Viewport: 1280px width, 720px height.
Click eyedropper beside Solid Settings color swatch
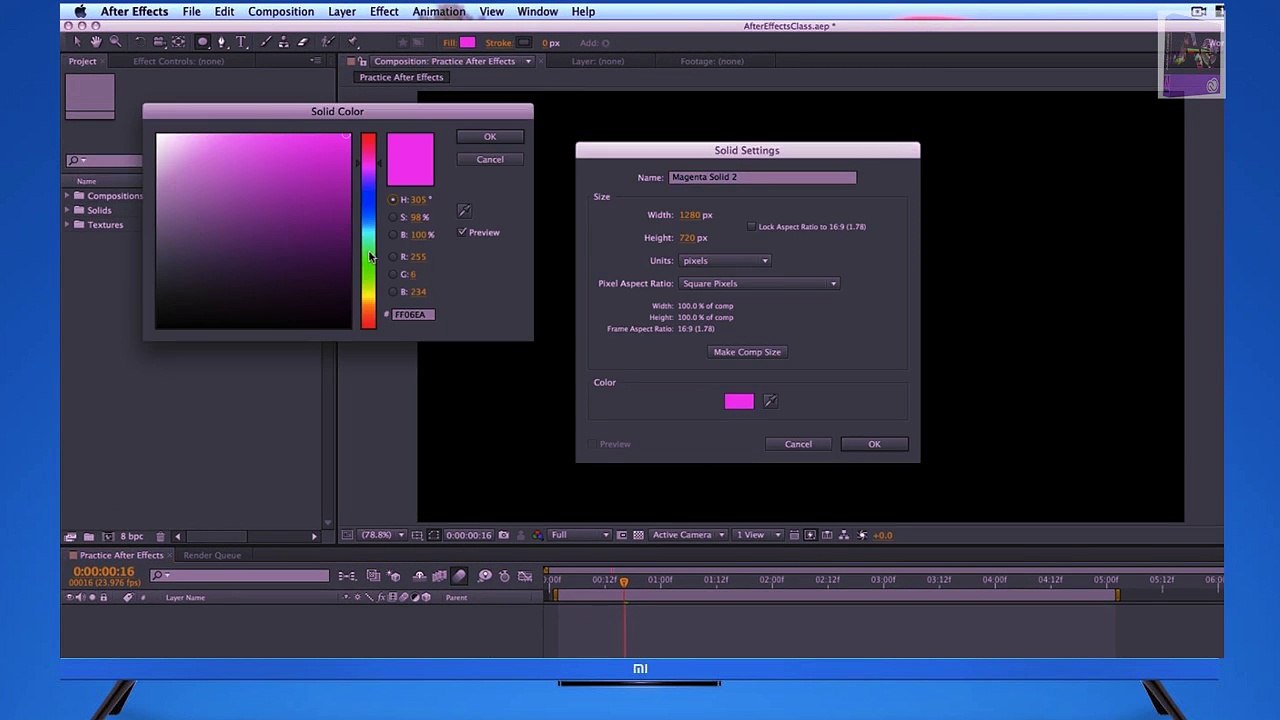[x=770, y=401]
